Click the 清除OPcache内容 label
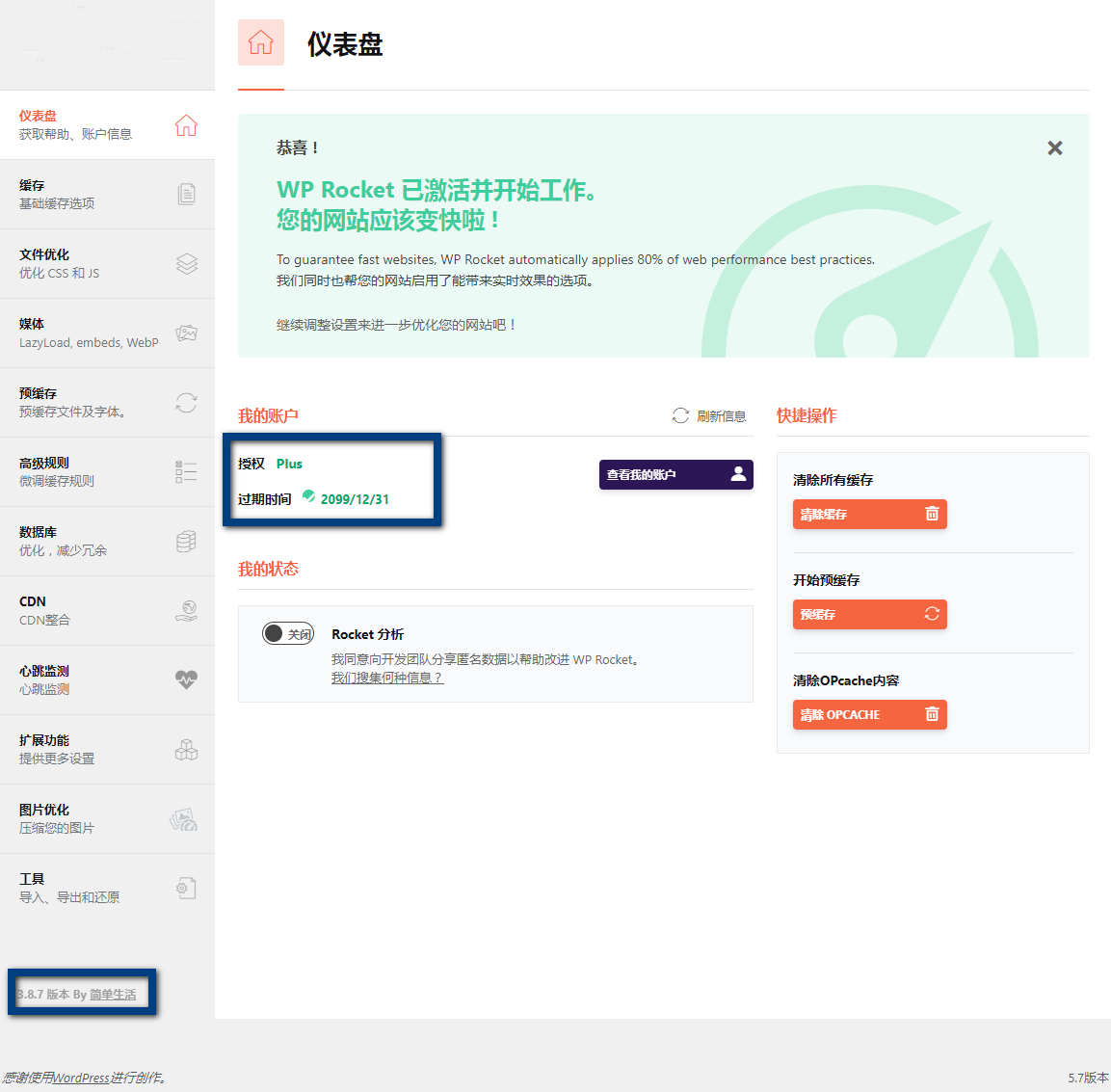The height and width of the screenshot is (1092, 1111). (846, 680)
